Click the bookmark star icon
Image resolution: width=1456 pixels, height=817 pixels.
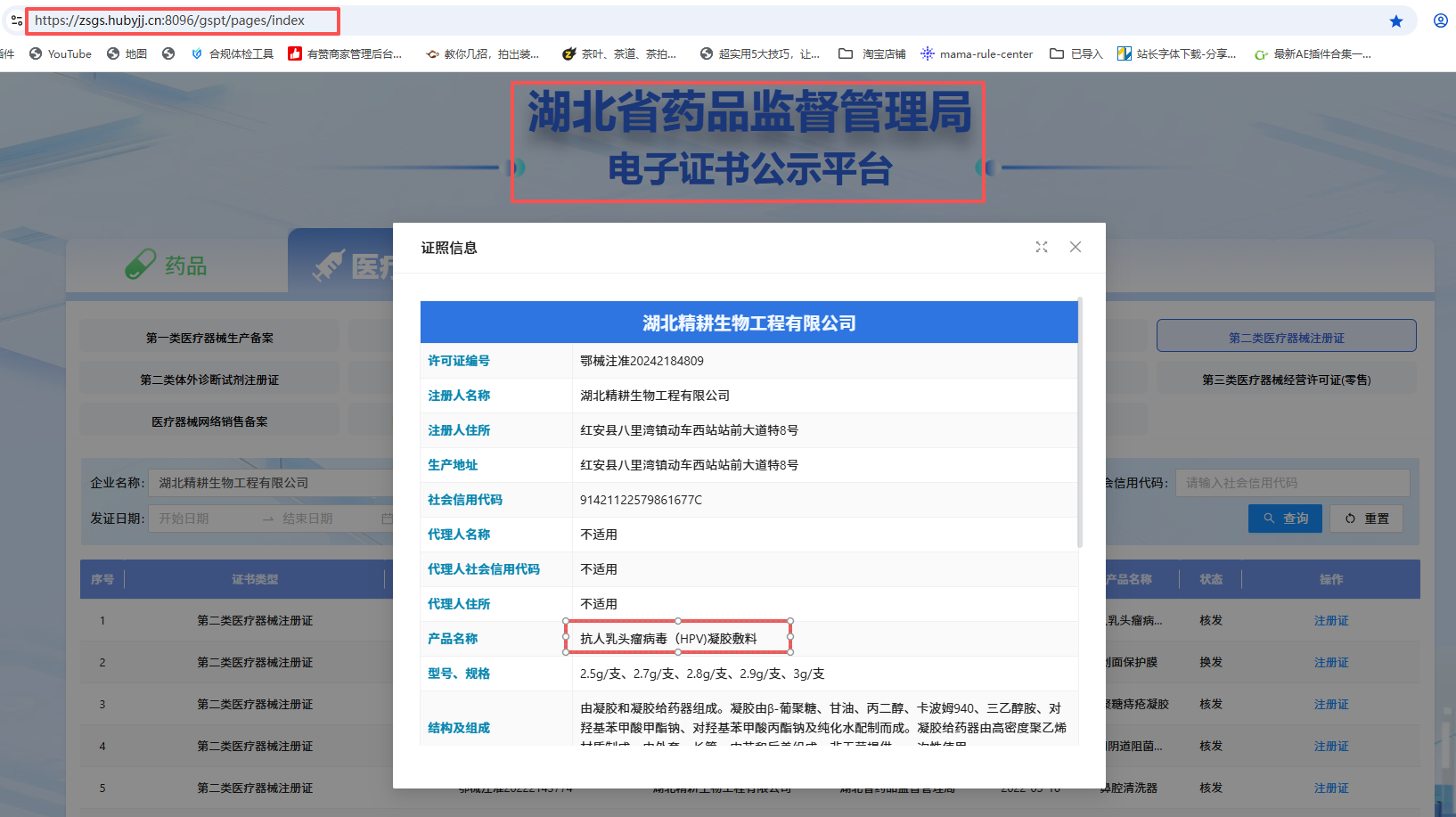(x=1396, y=20)
